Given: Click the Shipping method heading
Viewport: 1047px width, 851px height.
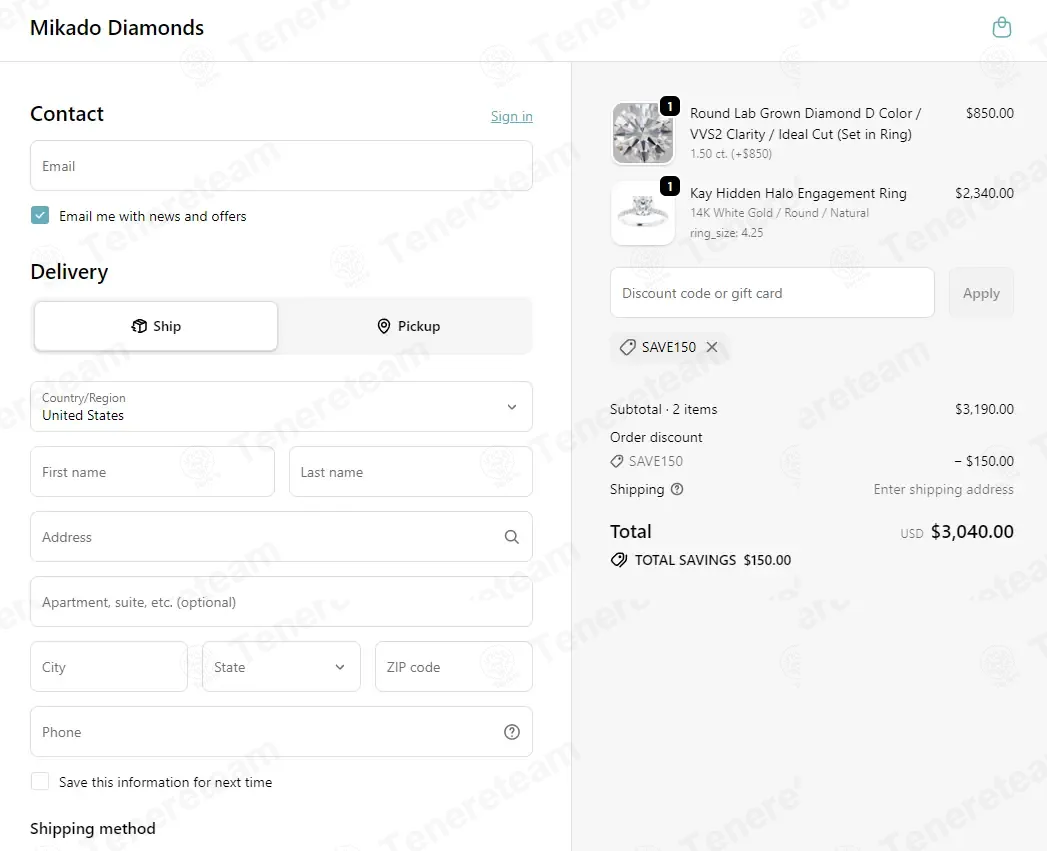Looking at the screenshot, I should pos(93,828).
